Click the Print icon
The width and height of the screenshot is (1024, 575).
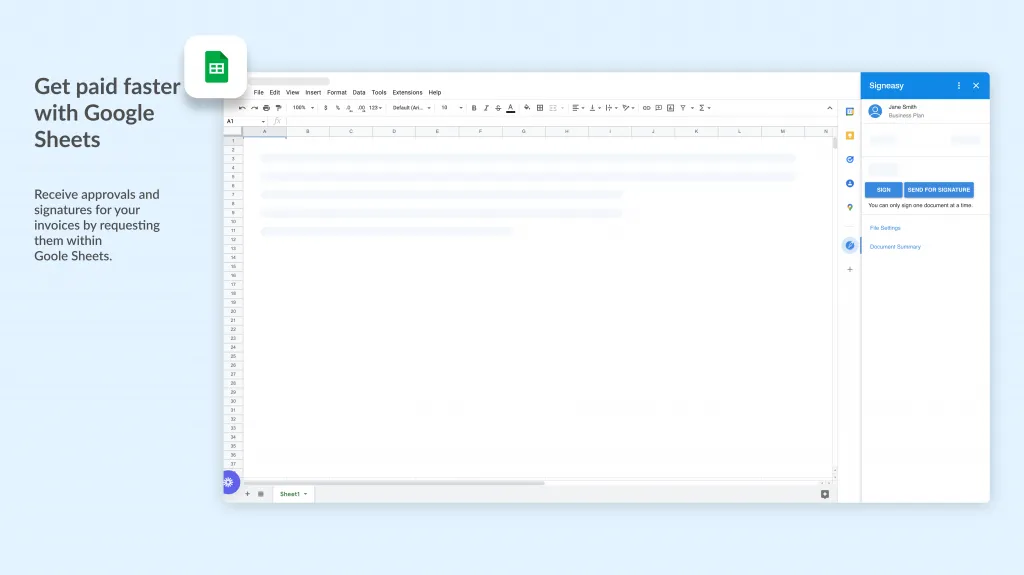(266, 108)
